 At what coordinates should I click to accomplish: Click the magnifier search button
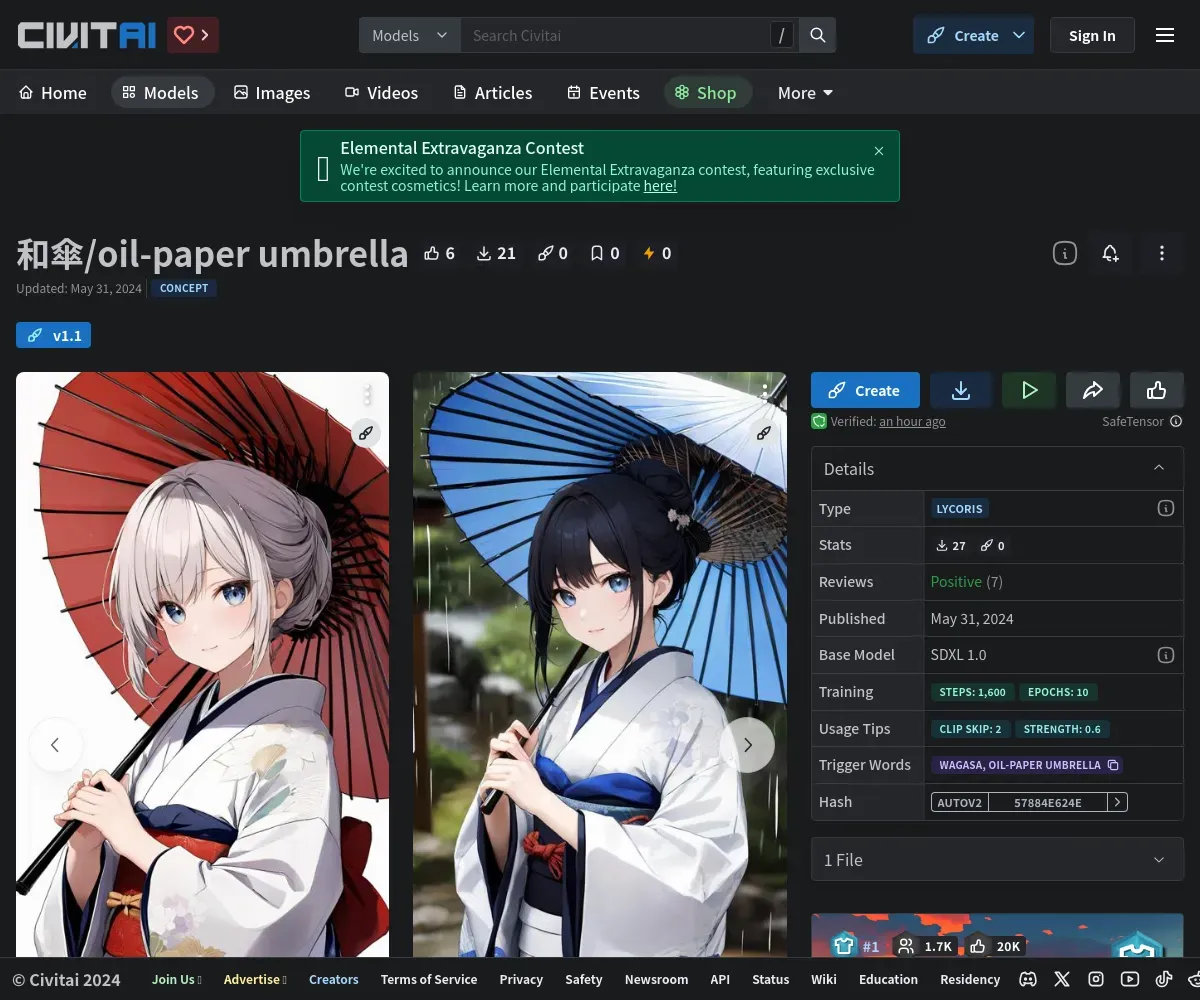click(x=818, y=35)
